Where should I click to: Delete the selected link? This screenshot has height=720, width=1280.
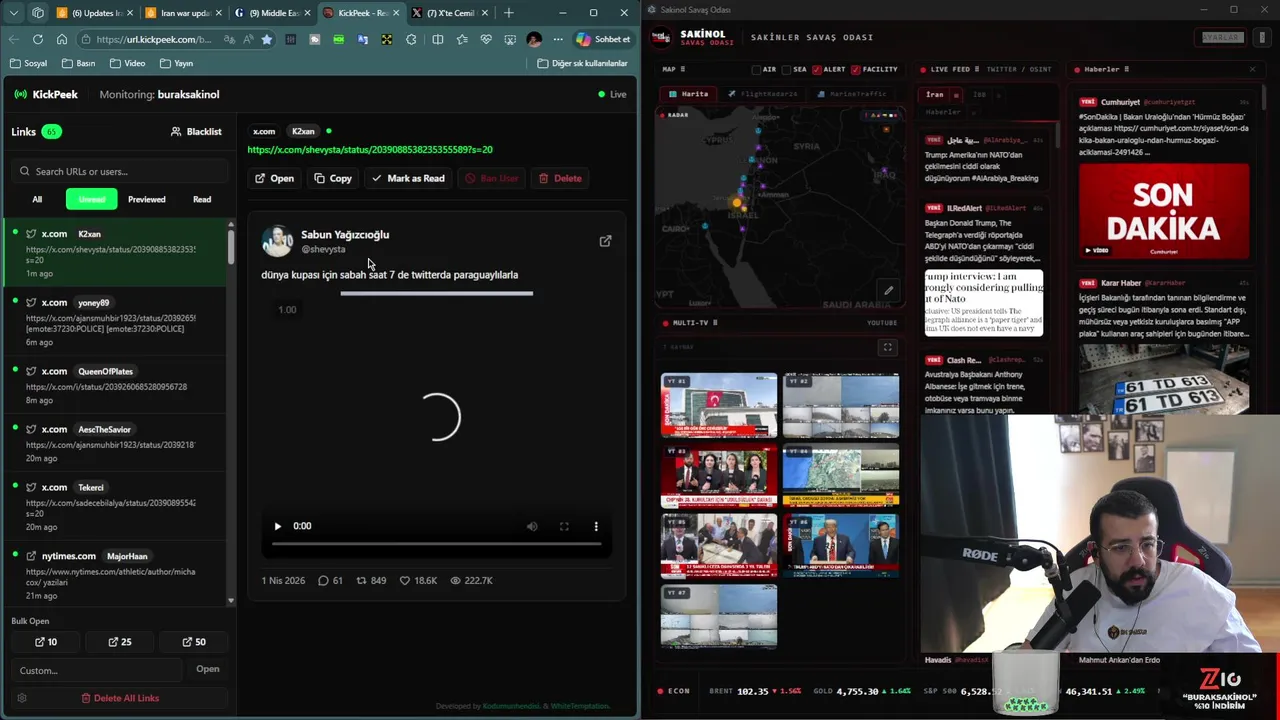[x=560, y=178]
